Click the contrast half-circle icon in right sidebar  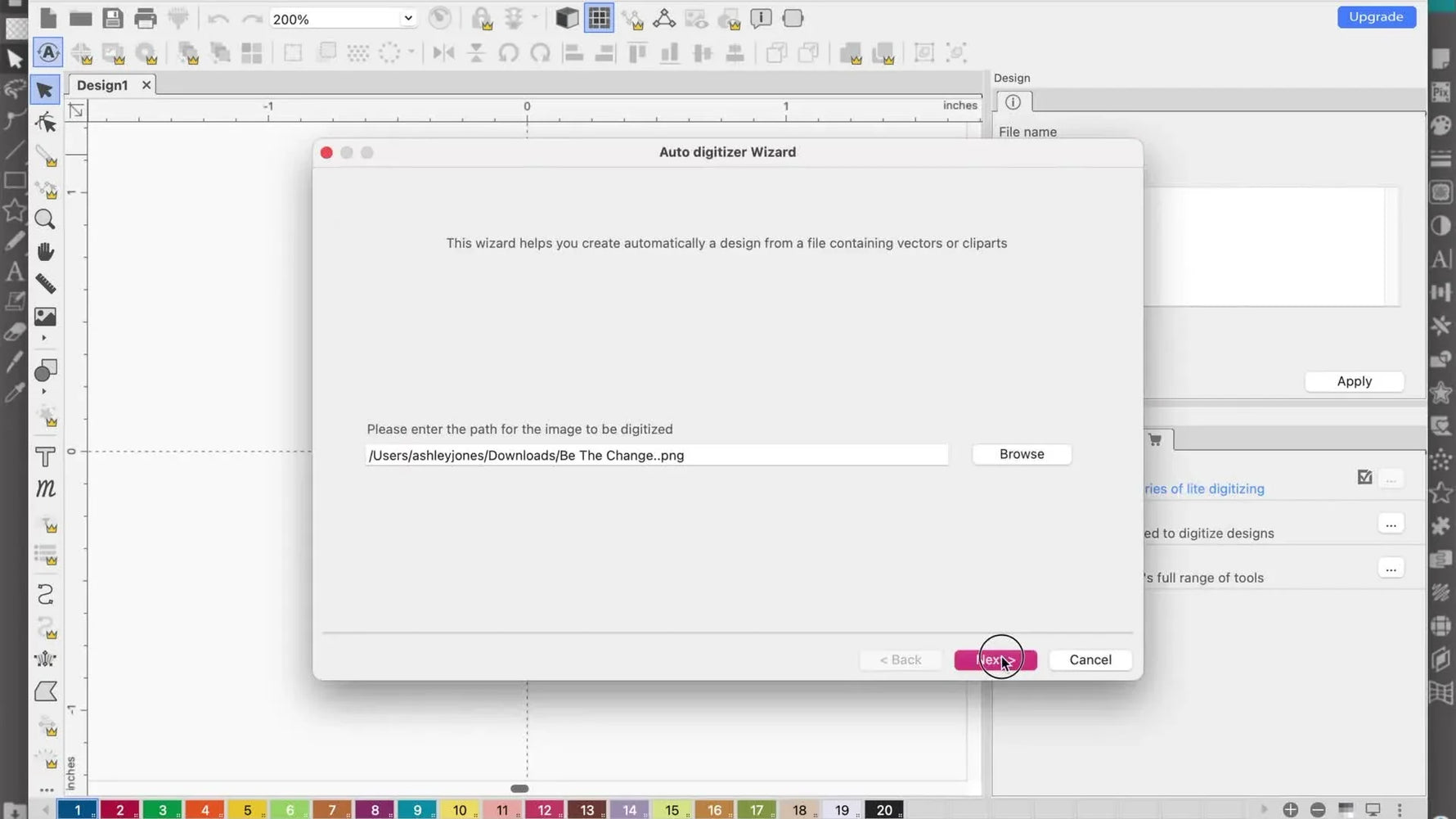click(x=1441, y=226)
